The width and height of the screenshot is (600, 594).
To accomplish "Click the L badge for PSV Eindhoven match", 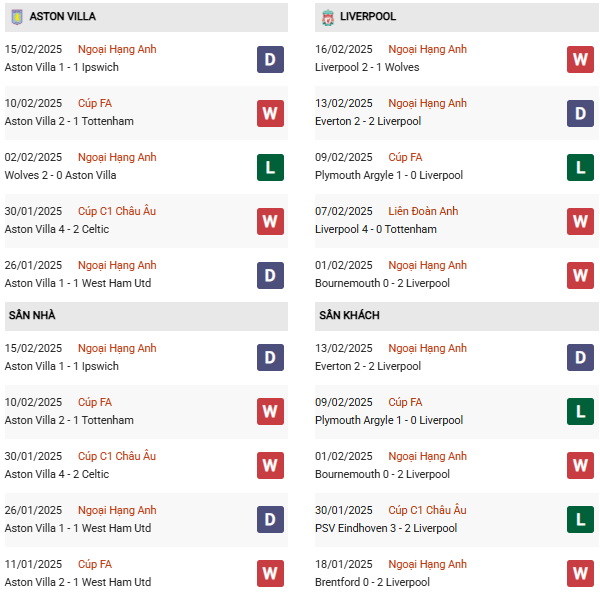I will [580, 520].
